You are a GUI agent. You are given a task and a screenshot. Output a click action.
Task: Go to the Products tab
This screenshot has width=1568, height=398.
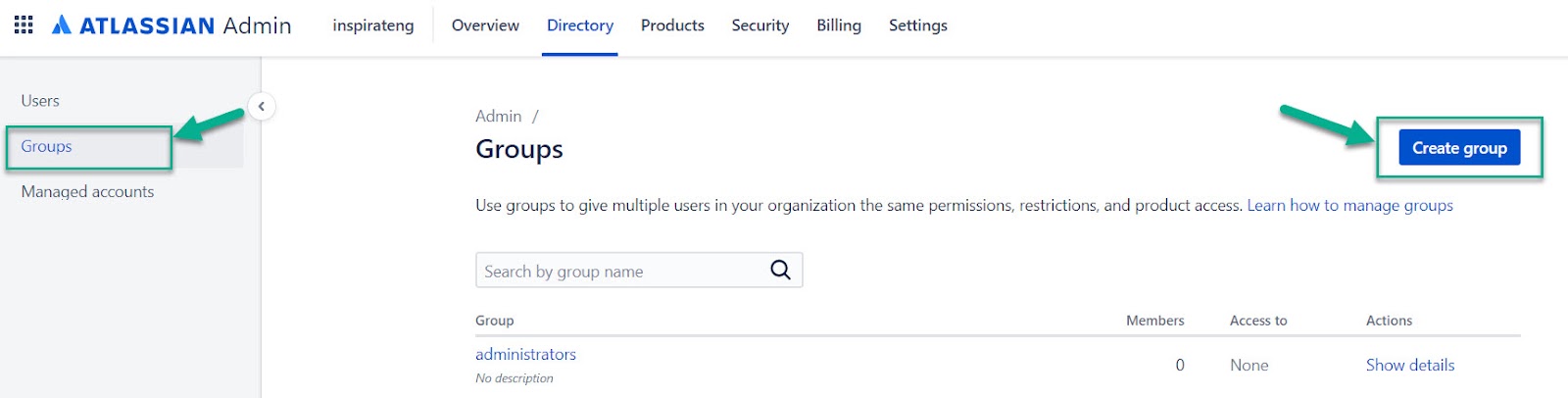672,25
